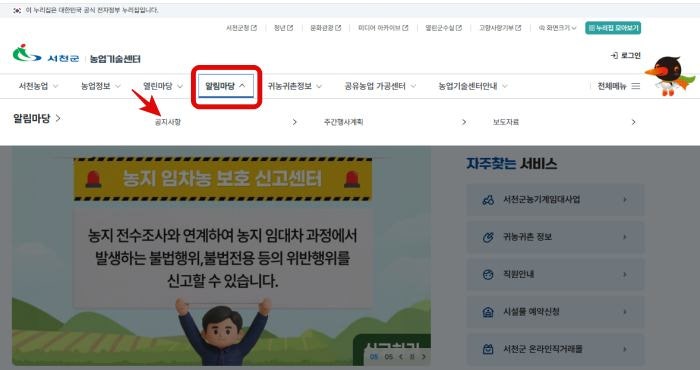Open the 직원안내 service
Screen dimensions: 700x370
(555, 274)
